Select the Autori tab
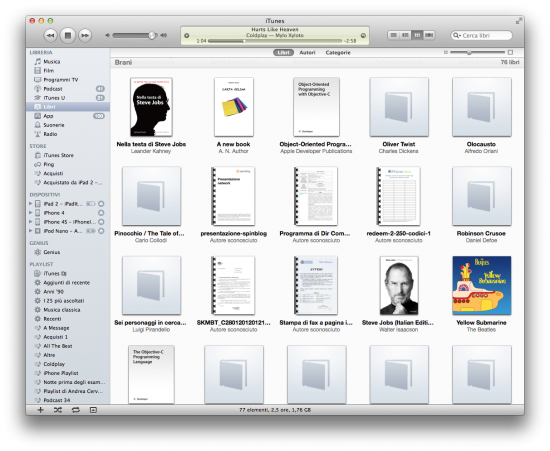This screenshot has height=451, width=550. tap(307, 53)
